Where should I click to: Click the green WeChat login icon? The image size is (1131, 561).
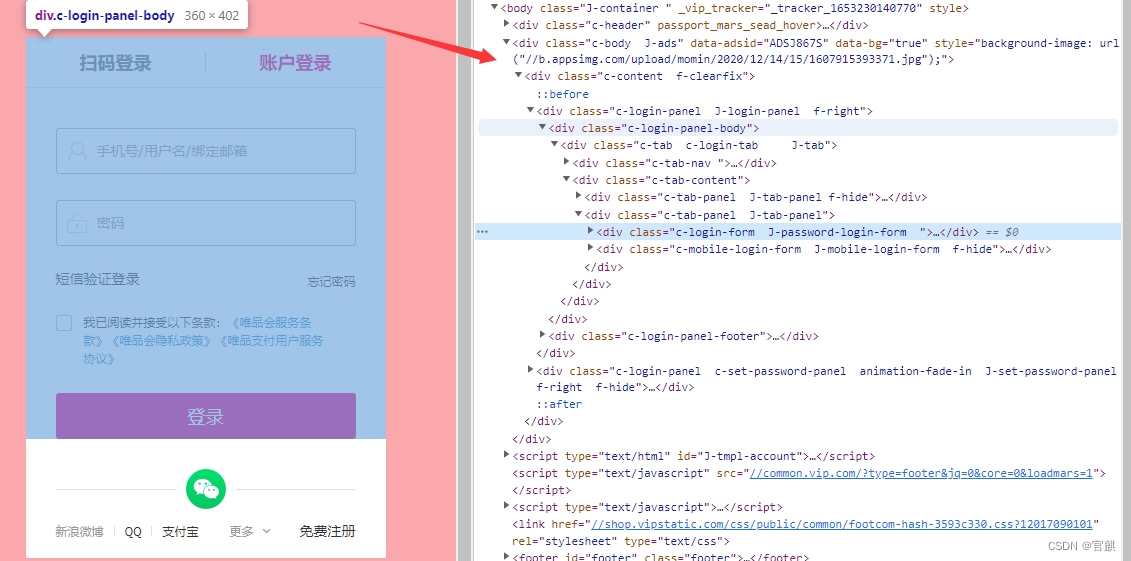(x=206, y=489)
